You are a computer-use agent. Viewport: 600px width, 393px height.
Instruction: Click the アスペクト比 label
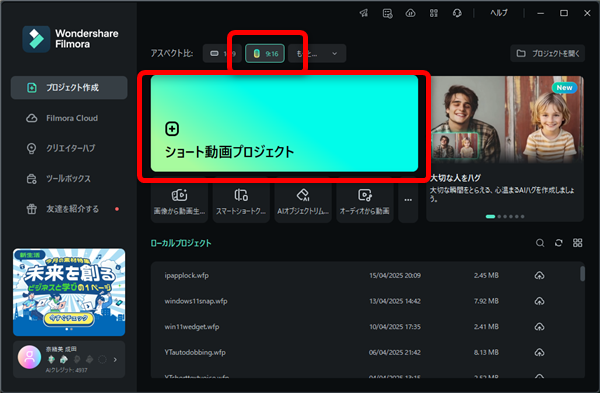pyautogui.click(x=172, y=54)
